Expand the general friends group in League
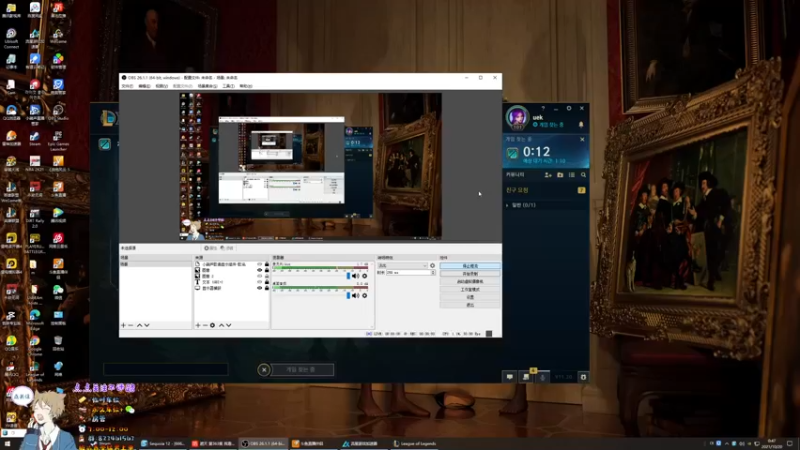This screenshot has height=450, width=800. pyautogui.click(x=507, y=205)
